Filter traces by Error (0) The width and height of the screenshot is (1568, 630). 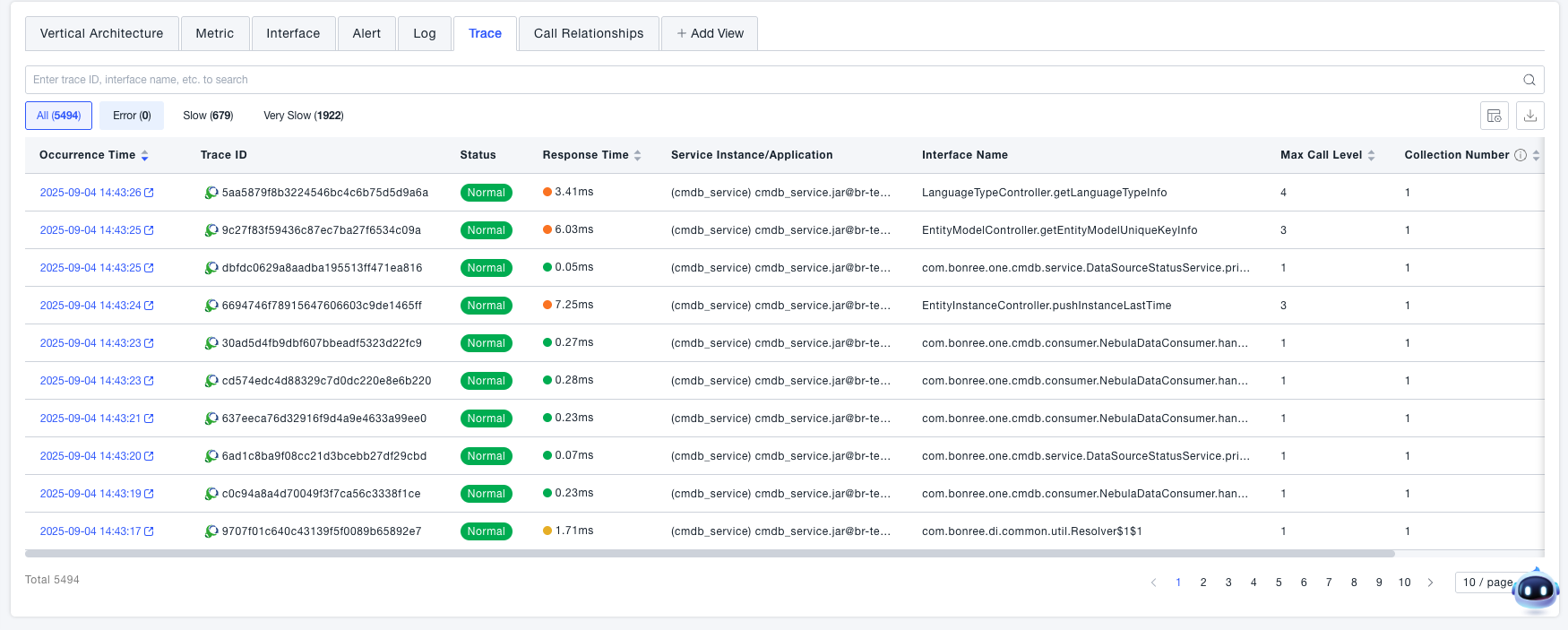click(132, 116)
